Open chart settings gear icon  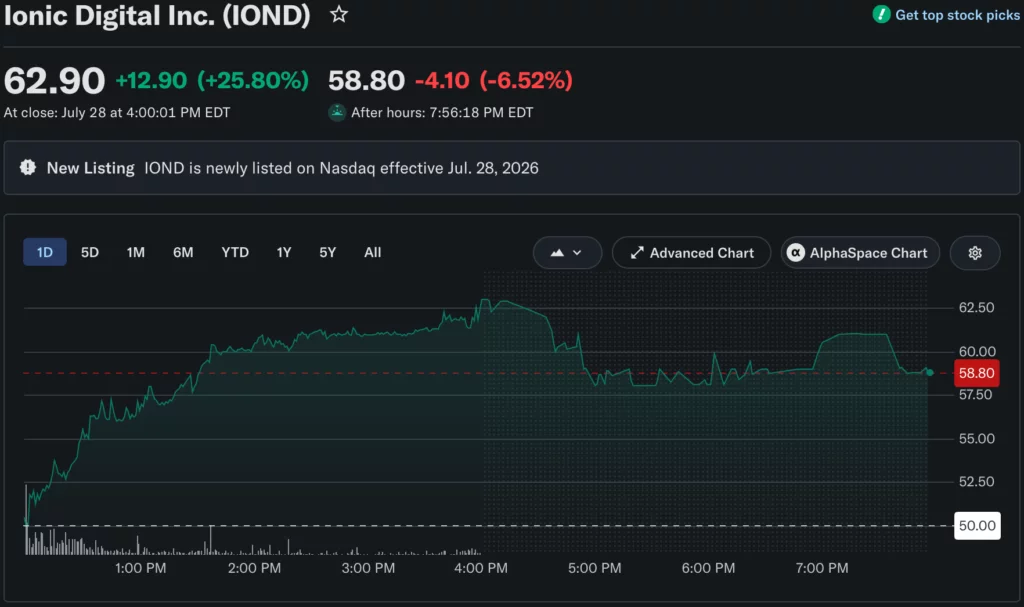click(x=974, y=253)
